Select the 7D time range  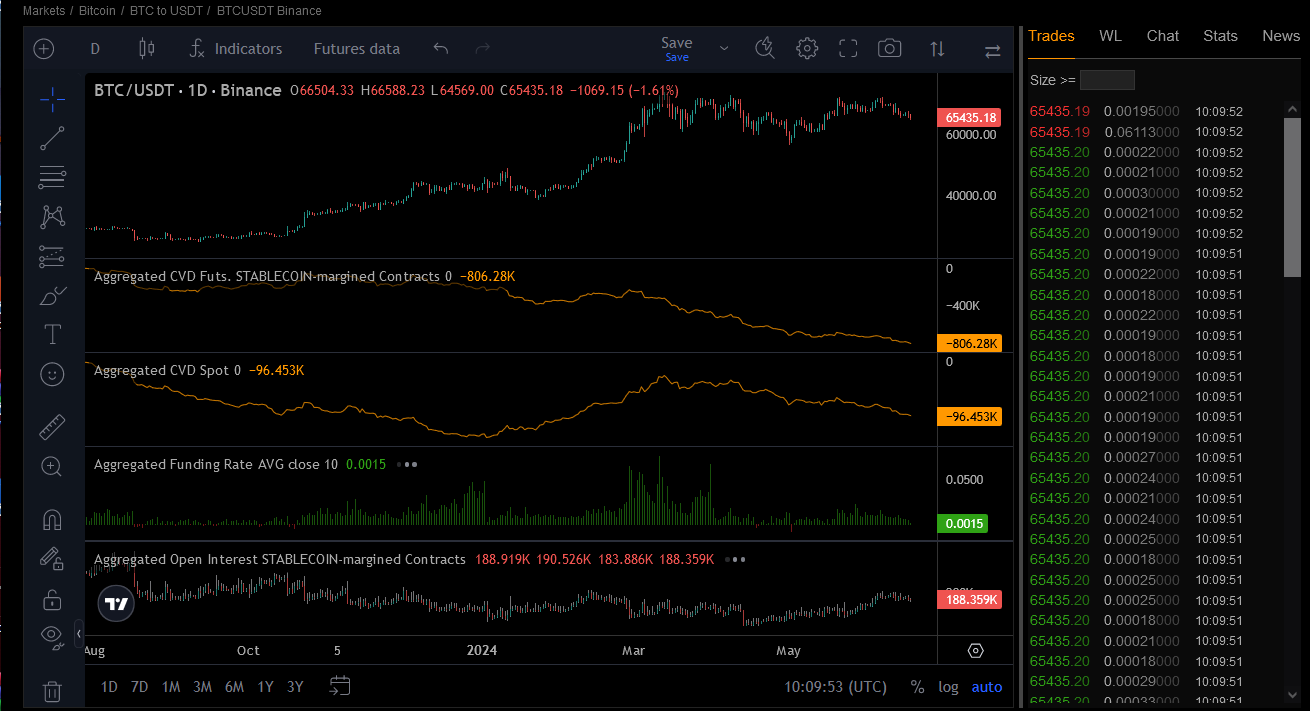click(x=140, y=687)
